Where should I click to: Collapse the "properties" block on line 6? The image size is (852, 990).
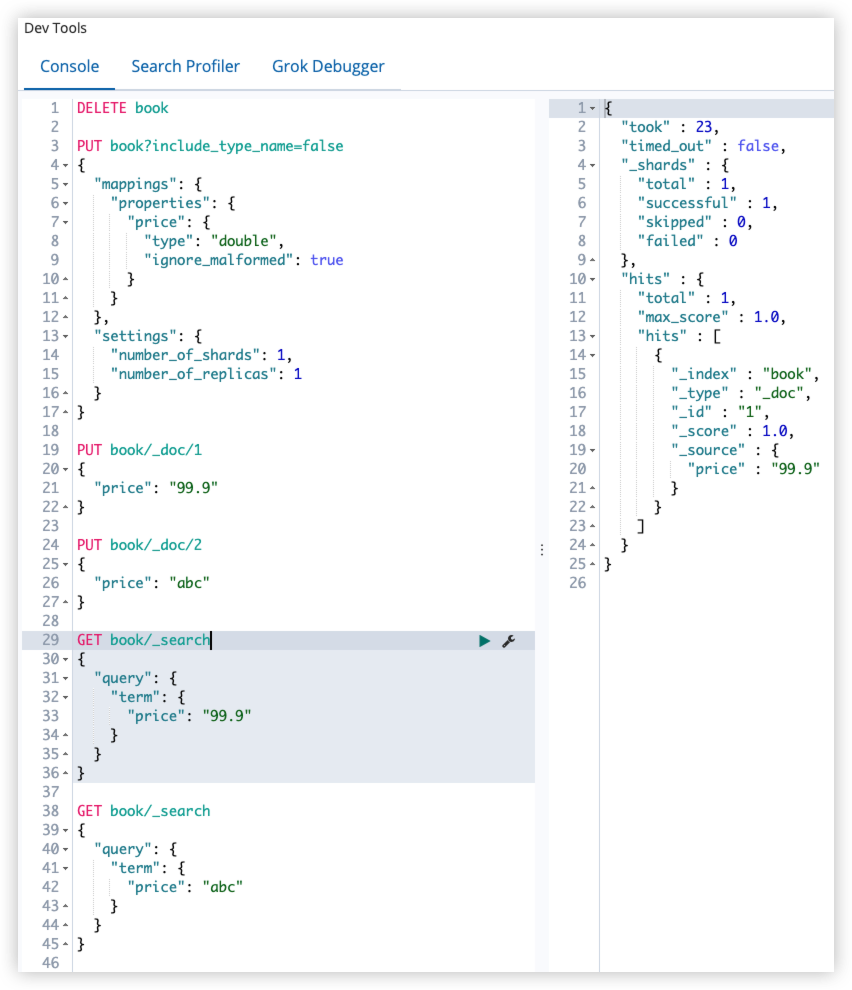click(66, 203)
